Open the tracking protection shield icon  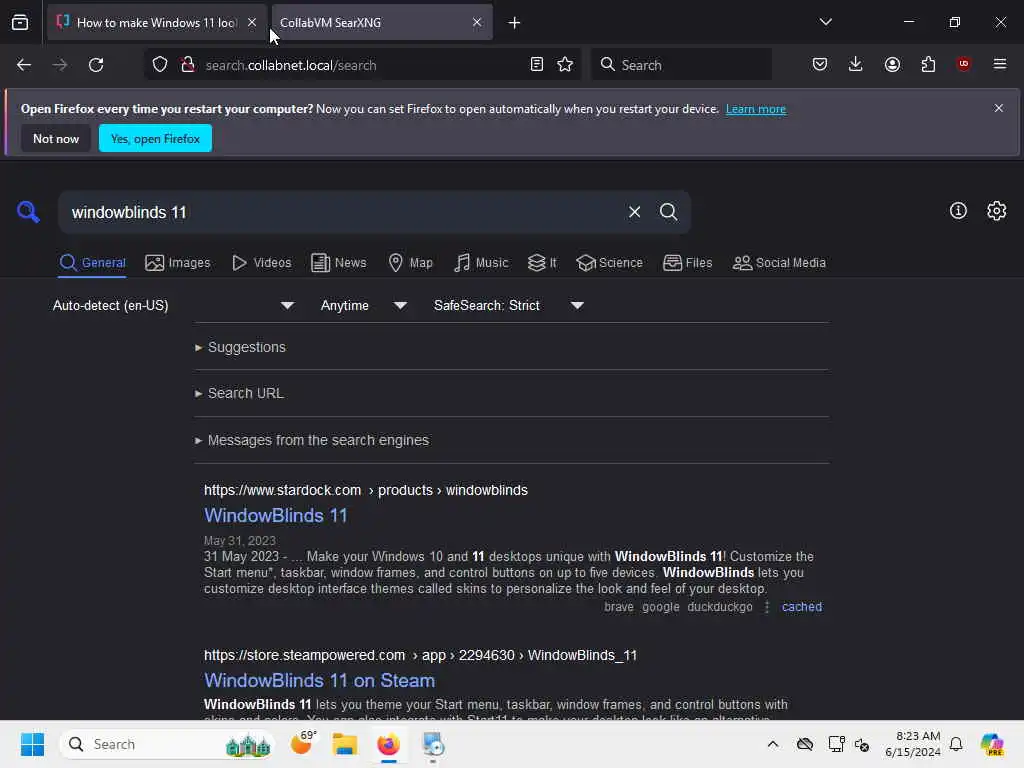(160, 65)
